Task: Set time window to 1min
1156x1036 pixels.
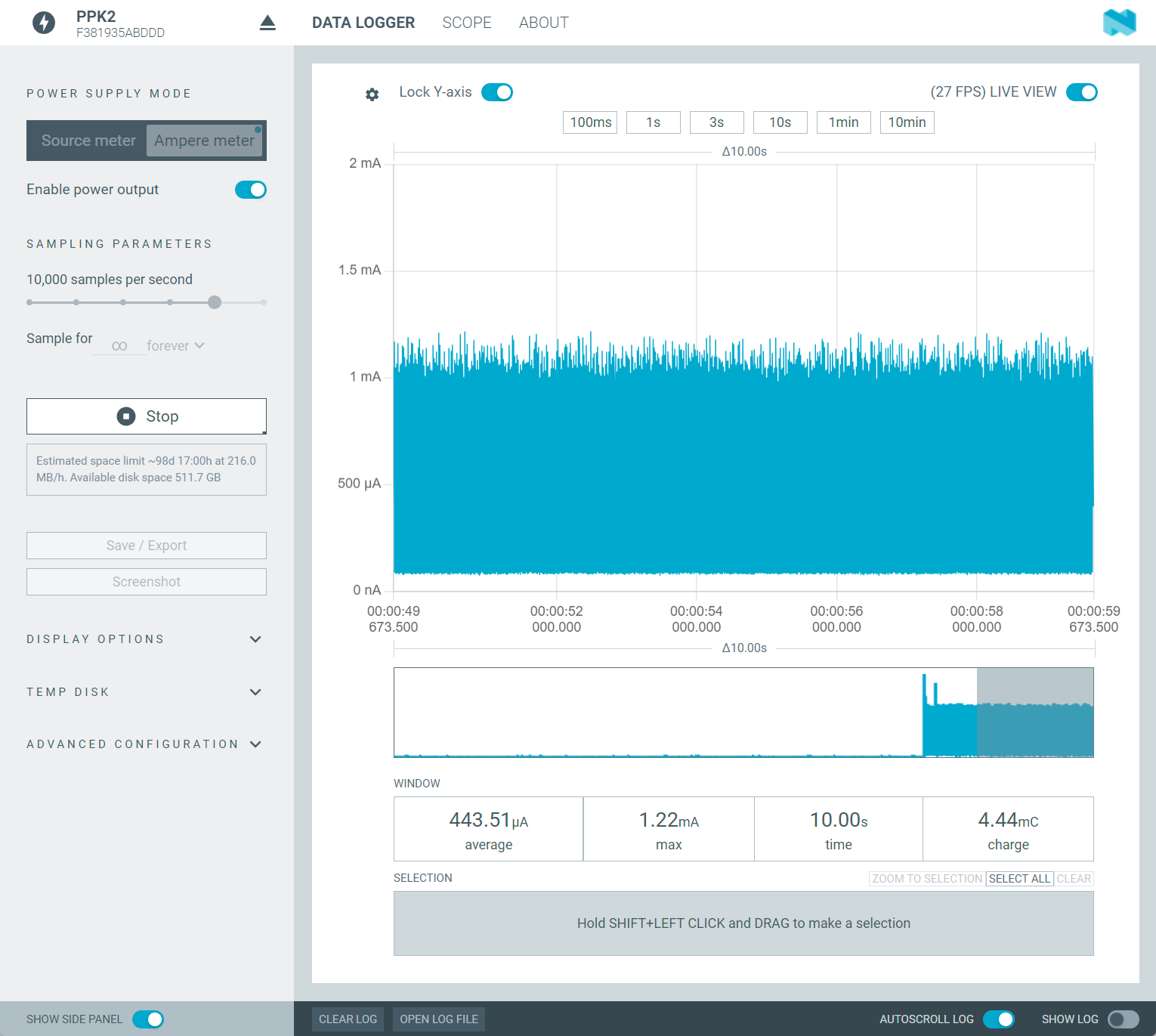Action: (x=843, y=122)
